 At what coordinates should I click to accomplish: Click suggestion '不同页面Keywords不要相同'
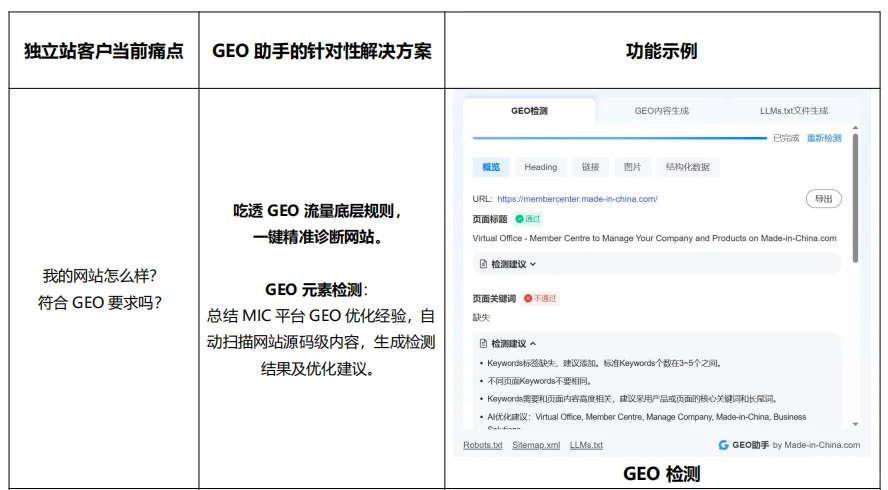(539, 381)
